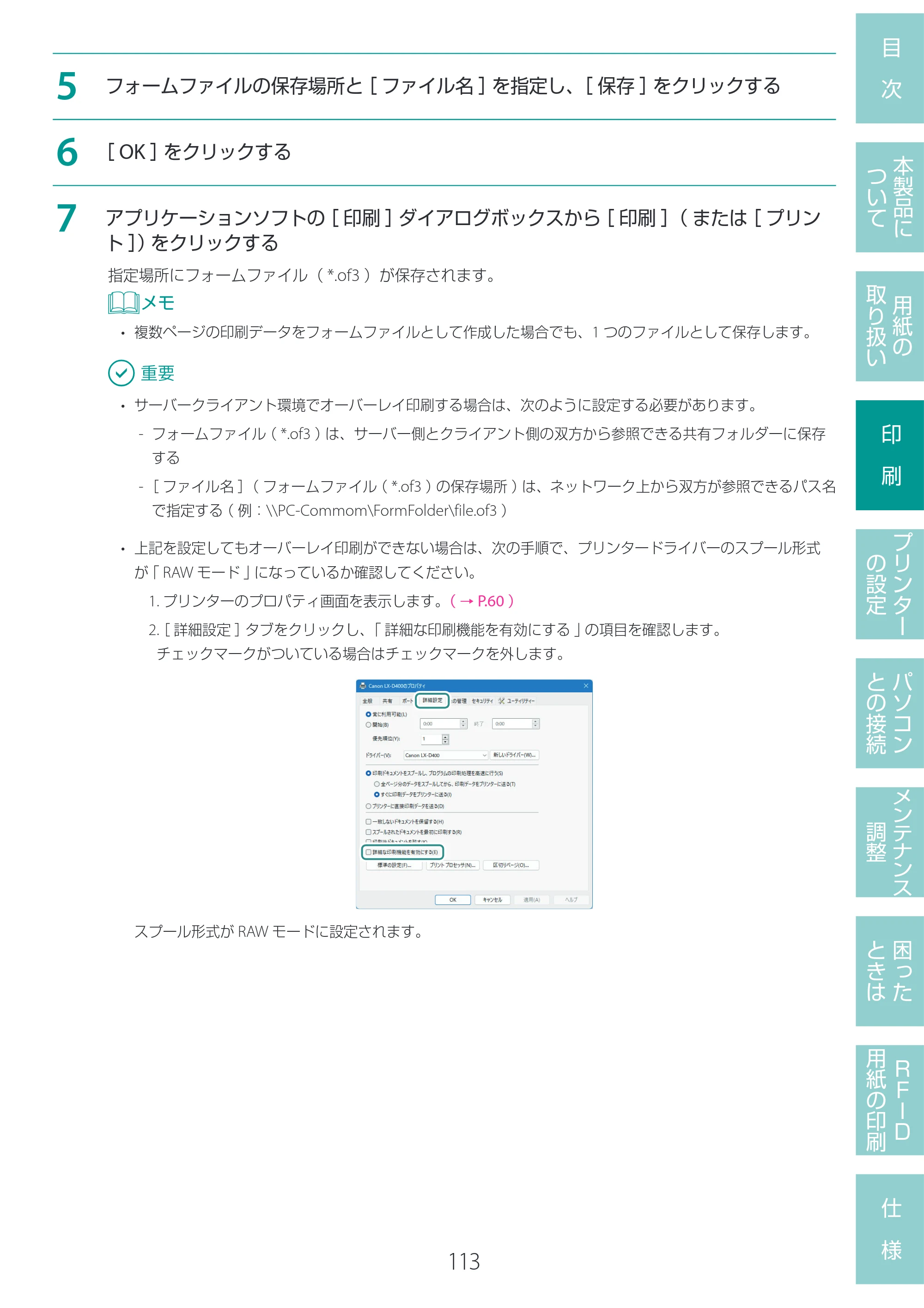Open the 困ったときは side tab

tap(890, 972)
